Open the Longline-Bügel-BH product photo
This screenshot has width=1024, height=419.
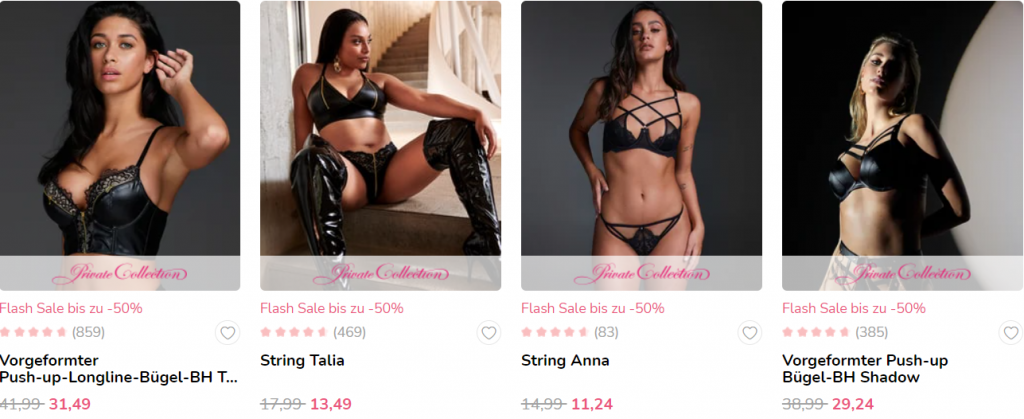tap(120, 146)
